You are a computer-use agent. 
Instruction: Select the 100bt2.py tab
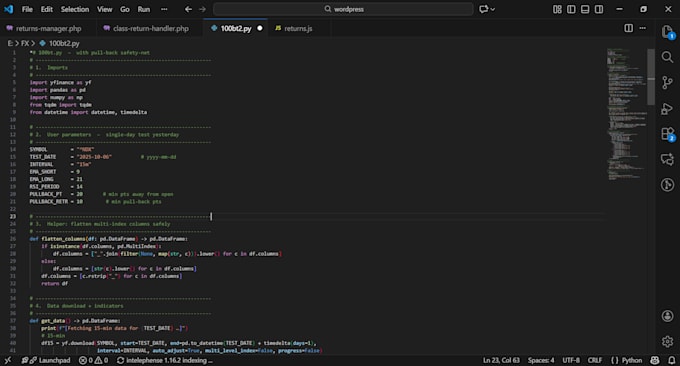click(x=235, y=28)
